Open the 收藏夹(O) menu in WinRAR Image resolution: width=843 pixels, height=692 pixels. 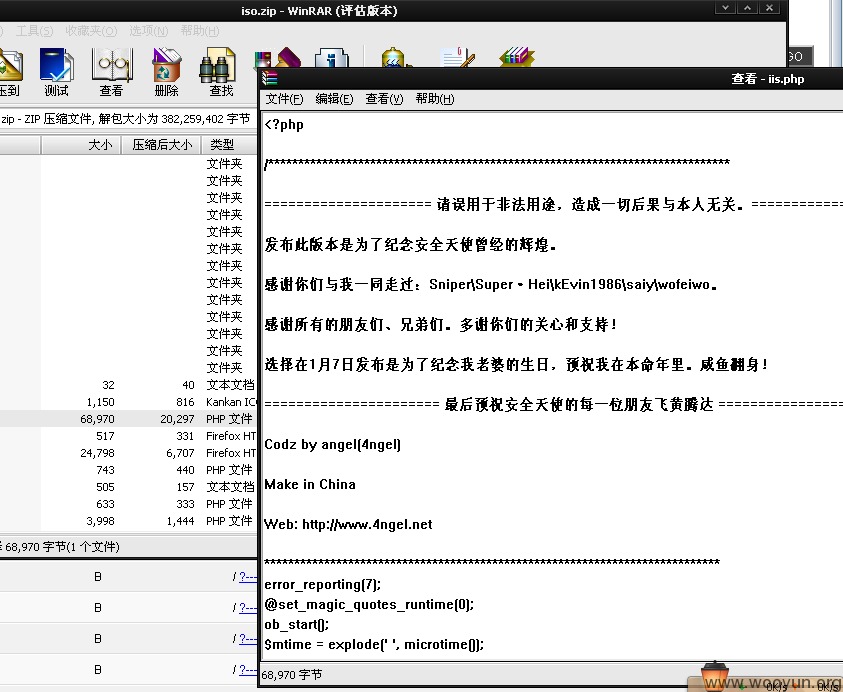click(x=91, y=31)
